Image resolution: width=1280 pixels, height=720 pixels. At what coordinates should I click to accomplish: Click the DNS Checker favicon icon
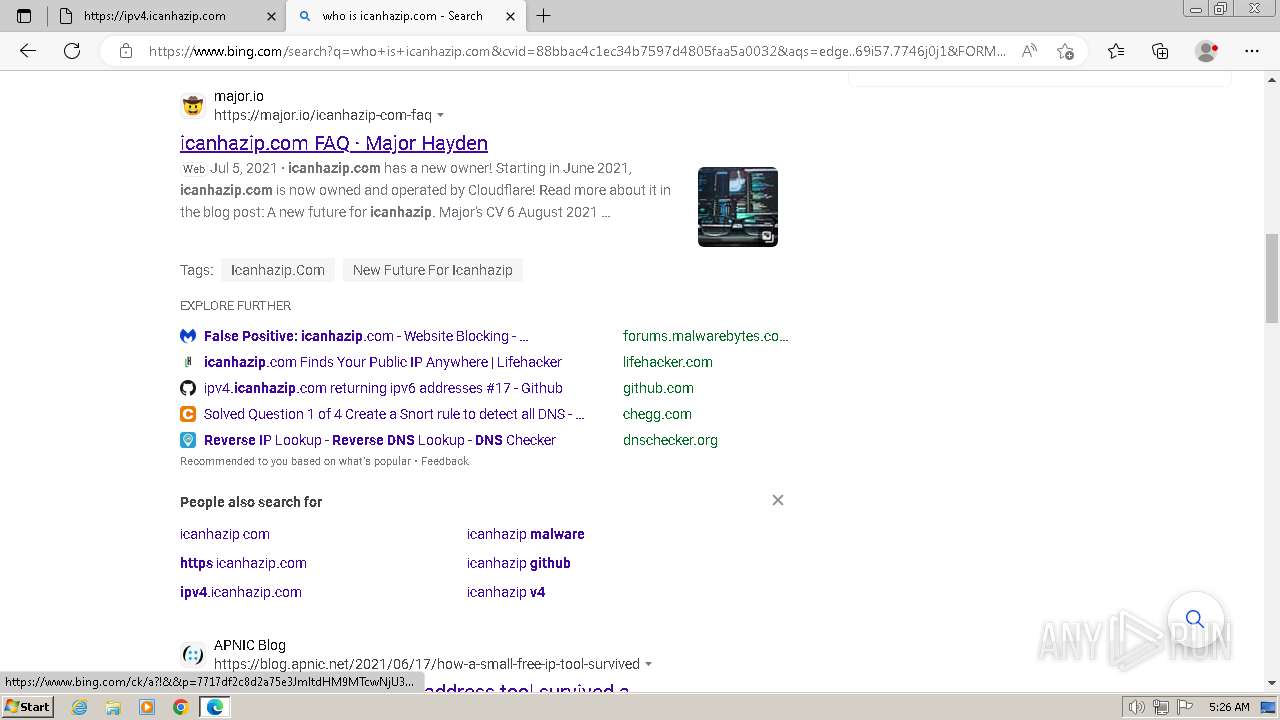188,440
